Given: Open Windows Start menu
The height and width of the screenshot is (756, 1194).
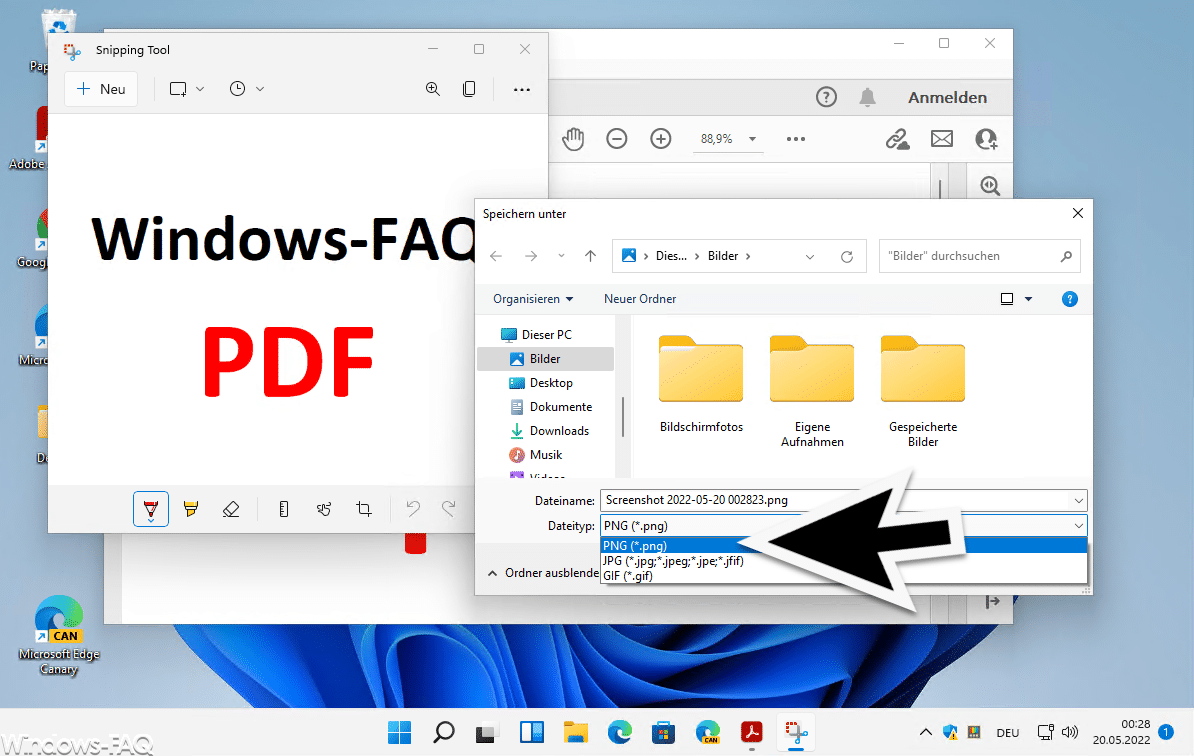Looking at the screenshot, I should [x=399, y=732].
